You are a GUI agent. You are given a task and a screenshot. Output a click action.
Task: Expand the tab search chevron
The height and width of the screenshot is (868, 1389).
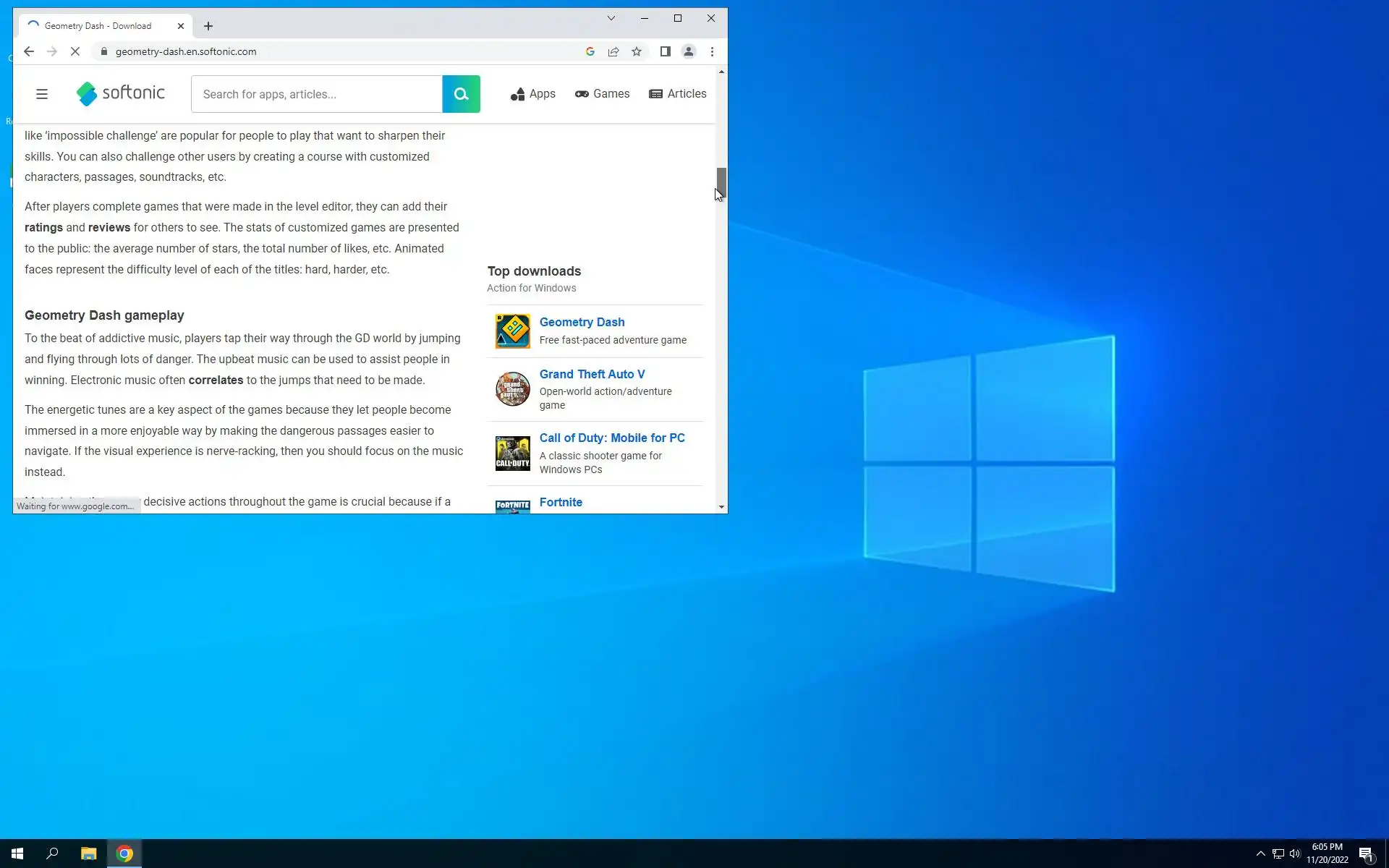pyautogui.click(x=611, y=18)
